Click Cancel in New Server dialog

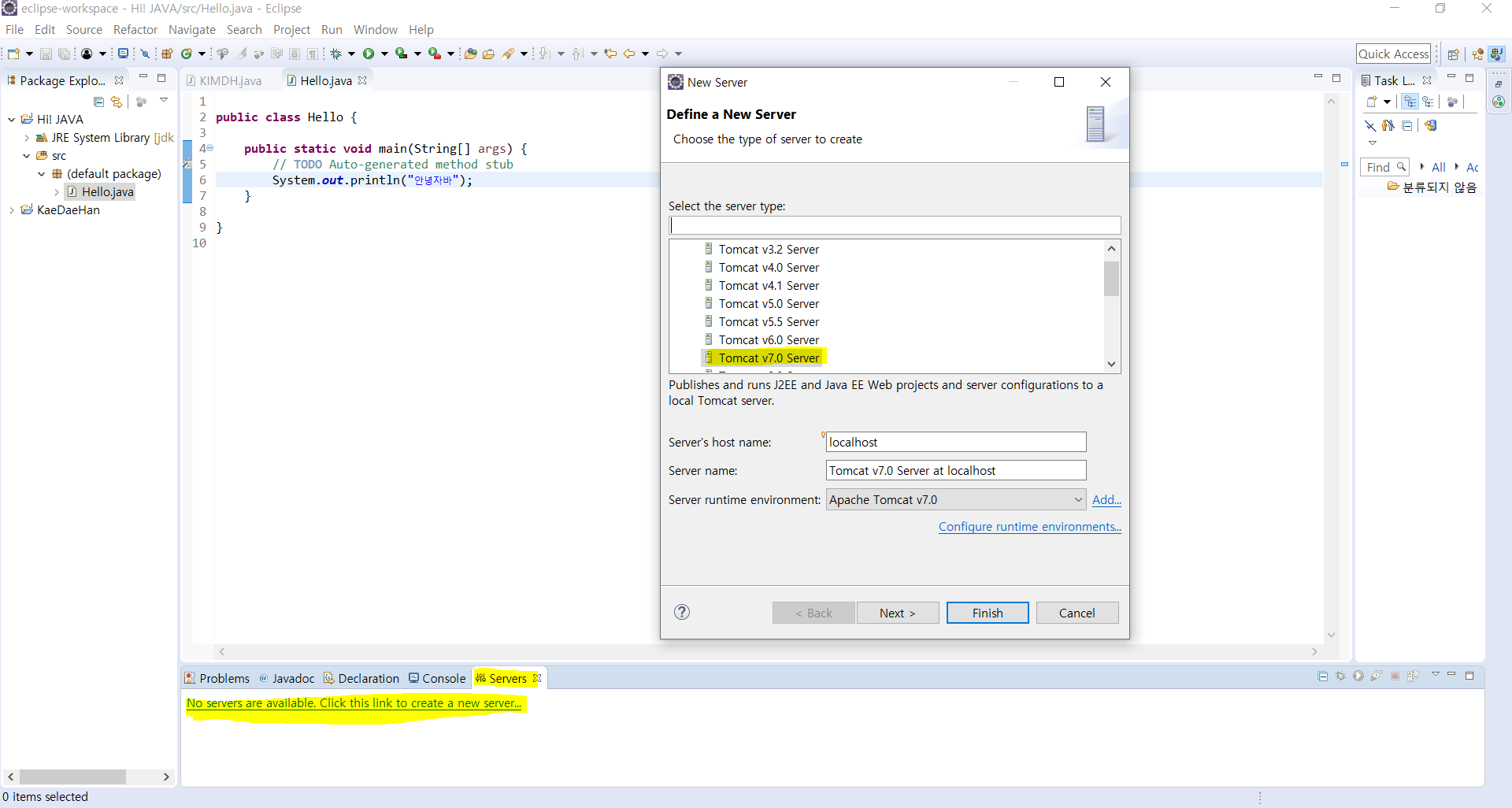(x=1077, y=613)
